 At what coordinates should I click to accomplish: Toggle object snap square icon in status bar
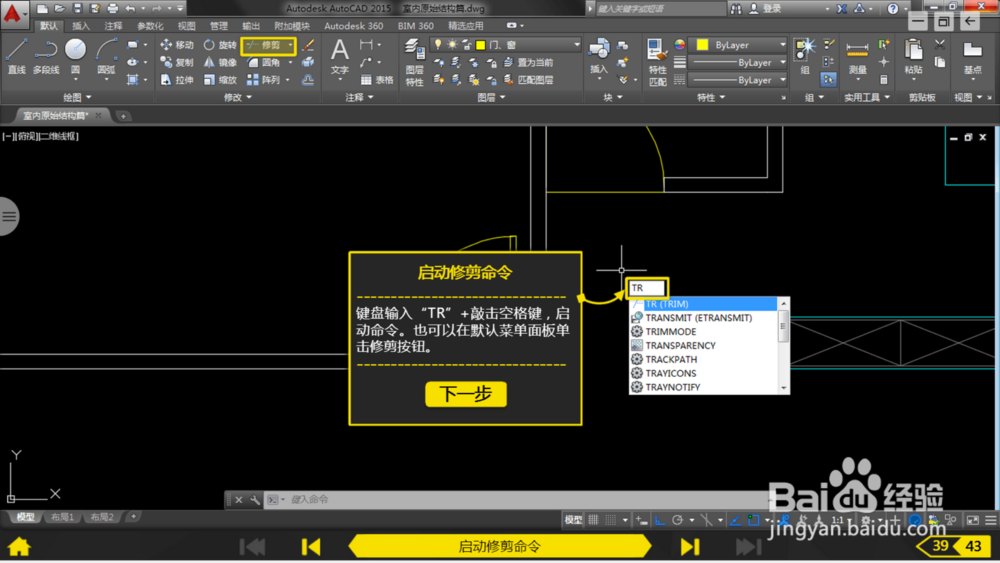click(x=753, y=520)
